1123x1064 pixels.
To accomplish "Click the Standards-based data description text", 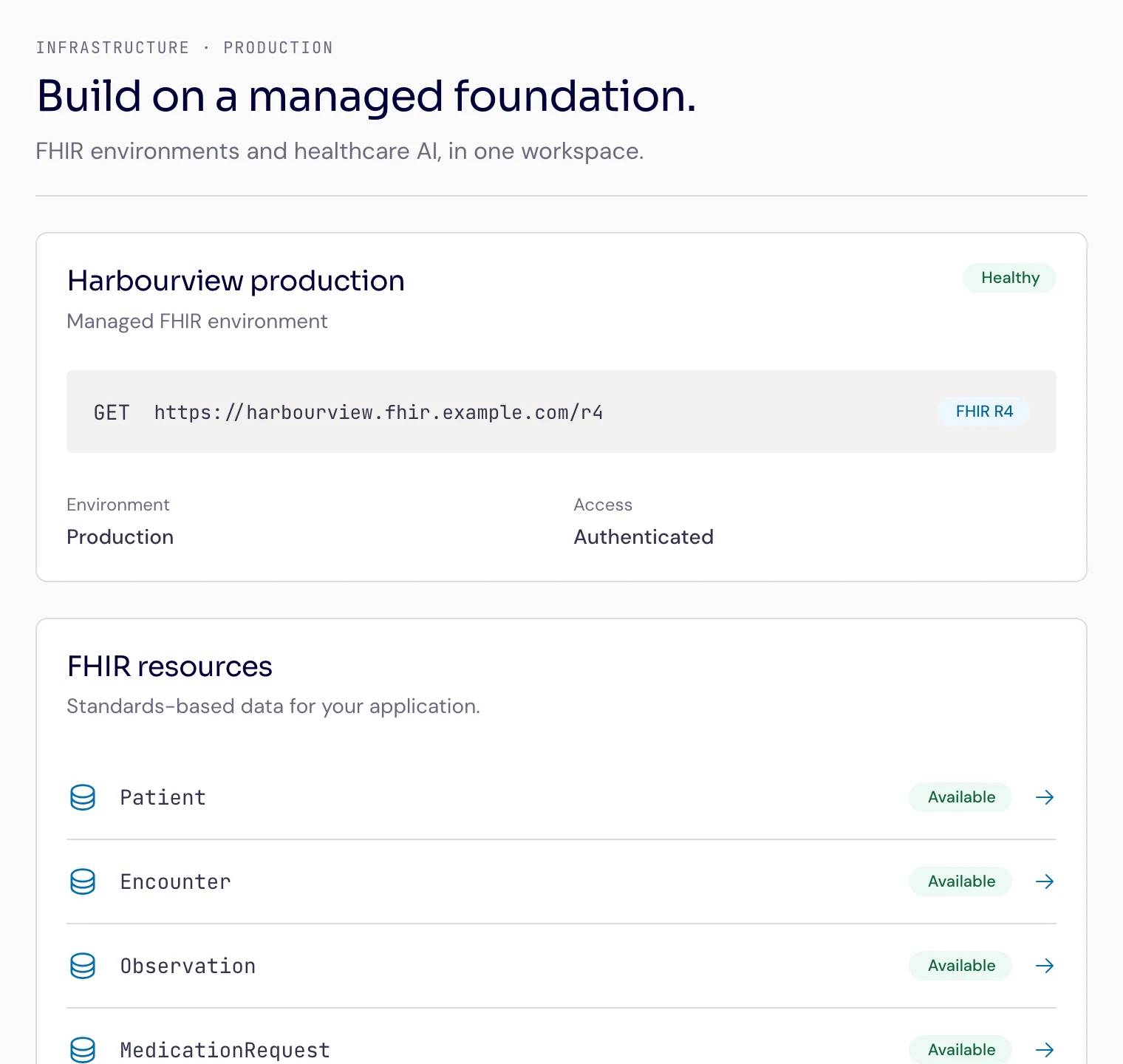I will tap(273, 706).
